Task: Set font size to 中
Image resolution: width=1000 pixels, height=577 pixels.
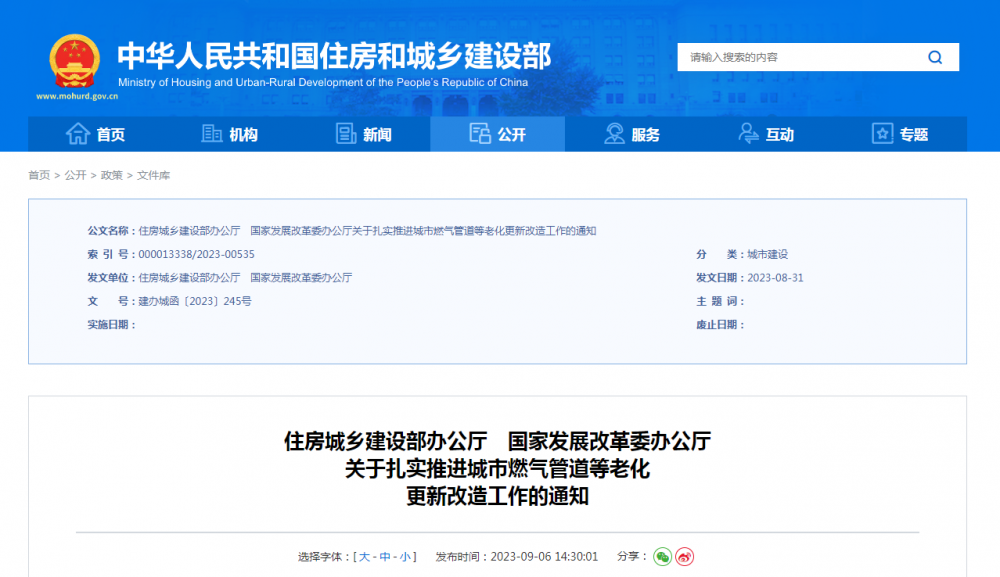Action: click(385, 557)
